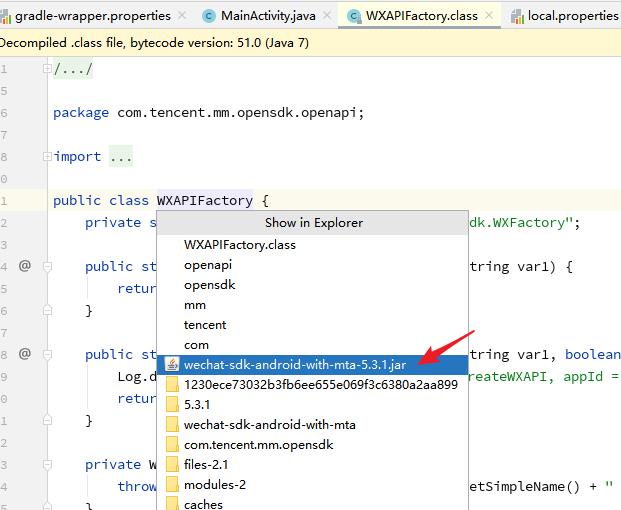The height and width of the screenshot is (510, 621).
Task: Choose the files-2.1 folder entry
Action: [312, 465]
